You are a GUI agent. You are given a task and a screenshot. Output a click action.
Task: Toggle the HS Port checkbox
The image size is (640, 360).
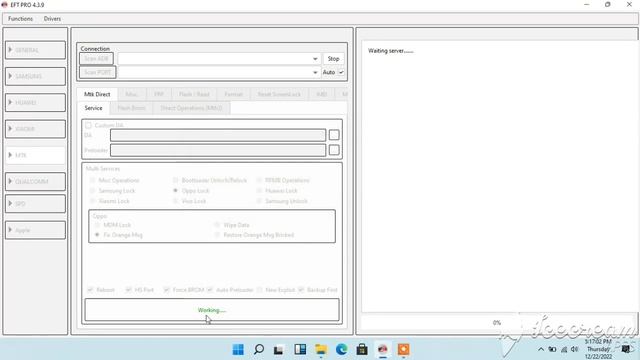click(128, 290)
